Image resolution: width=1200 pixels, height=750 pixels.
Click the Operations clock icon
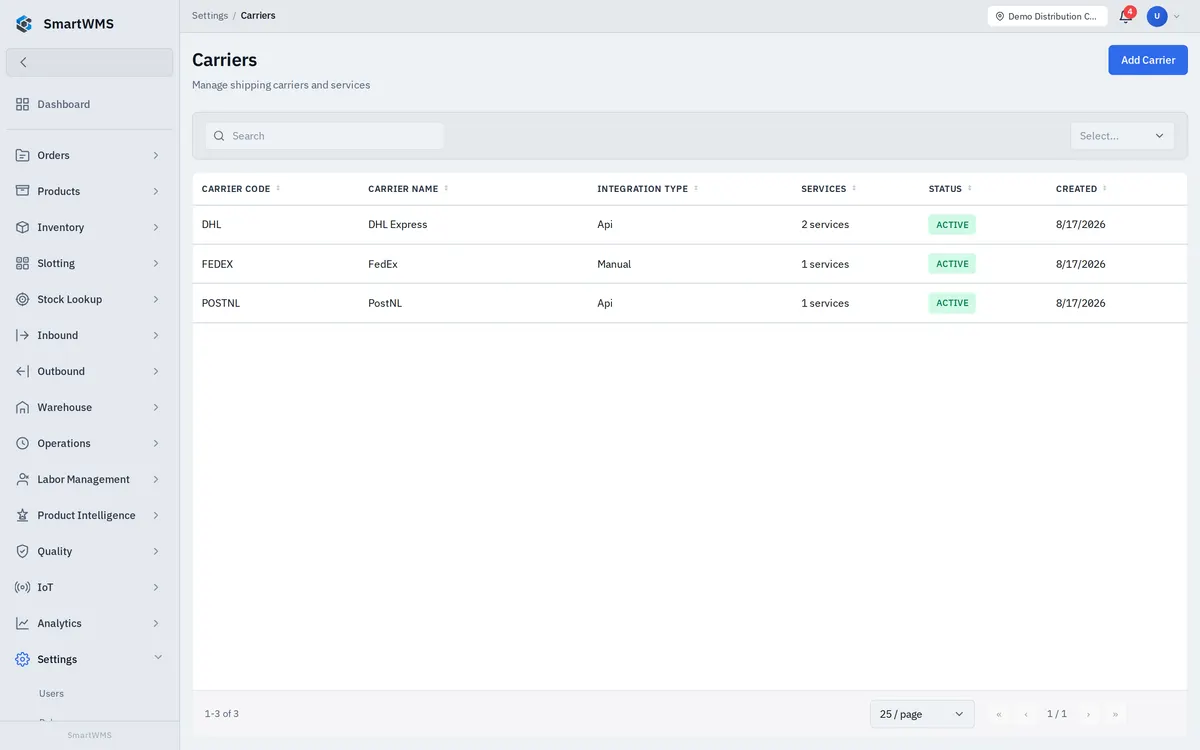(x=22, y=443)
